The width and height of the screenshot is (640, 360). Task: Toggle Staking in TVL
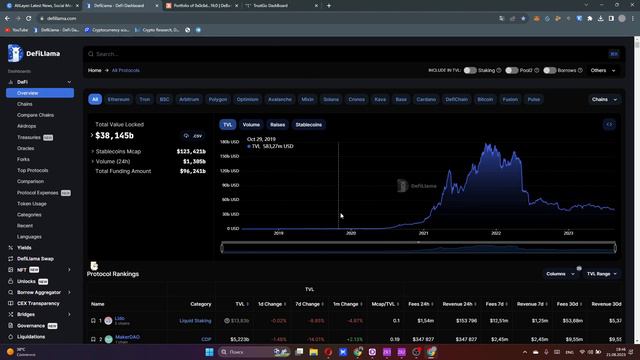tap(470, 70)
